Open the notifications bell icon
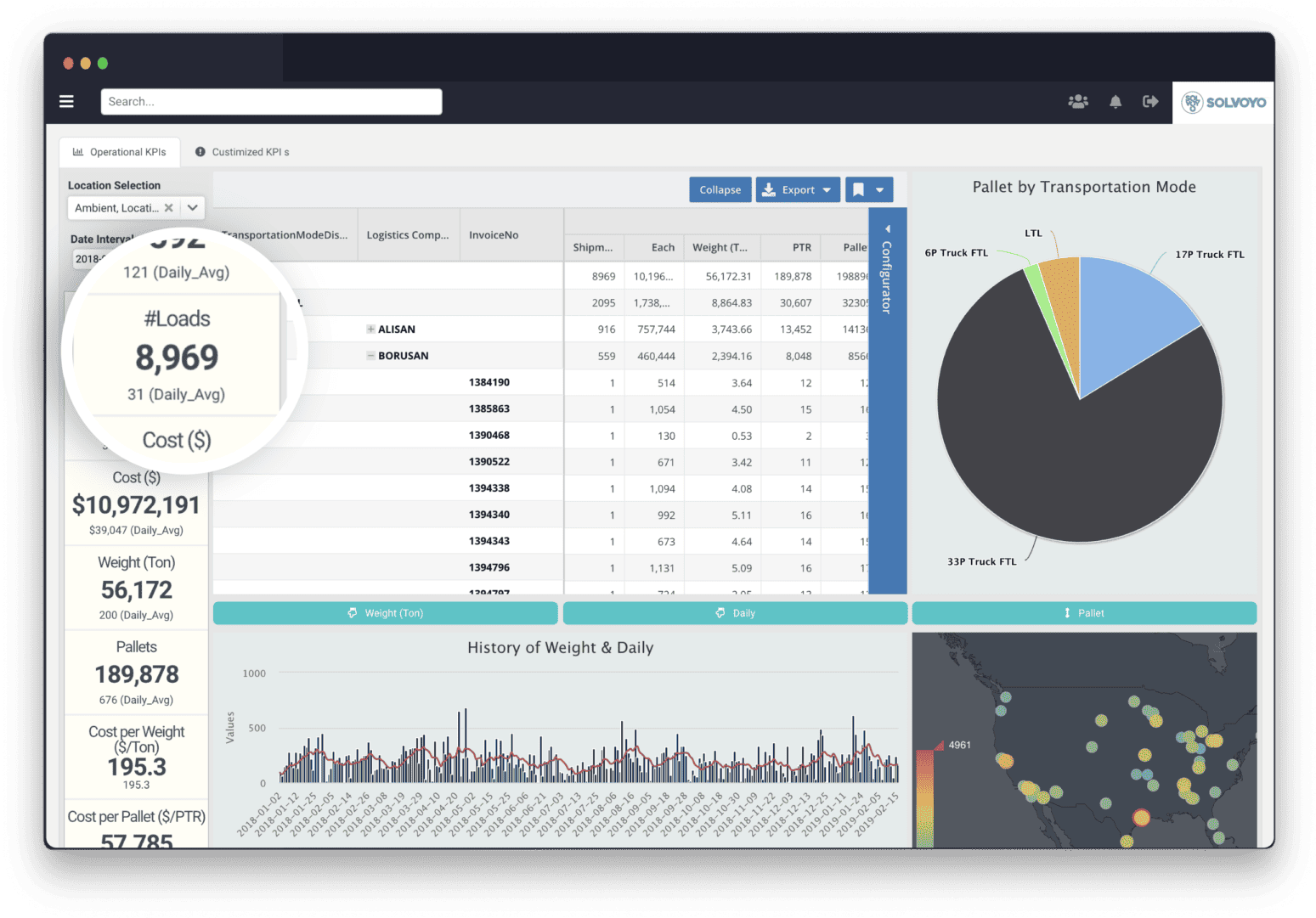The image size is (1316, 918). pyautogui.click(x=1115, y=101)
